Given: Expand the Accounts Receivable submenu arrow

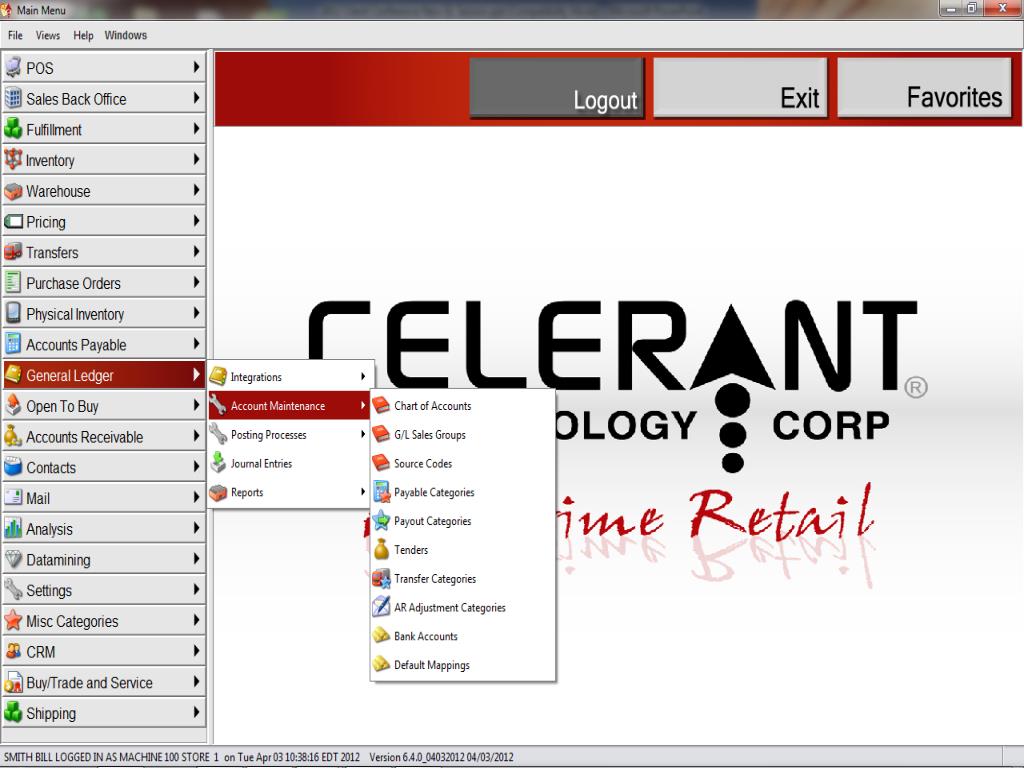Looking at the screenshot, I should tap(196, 436).
